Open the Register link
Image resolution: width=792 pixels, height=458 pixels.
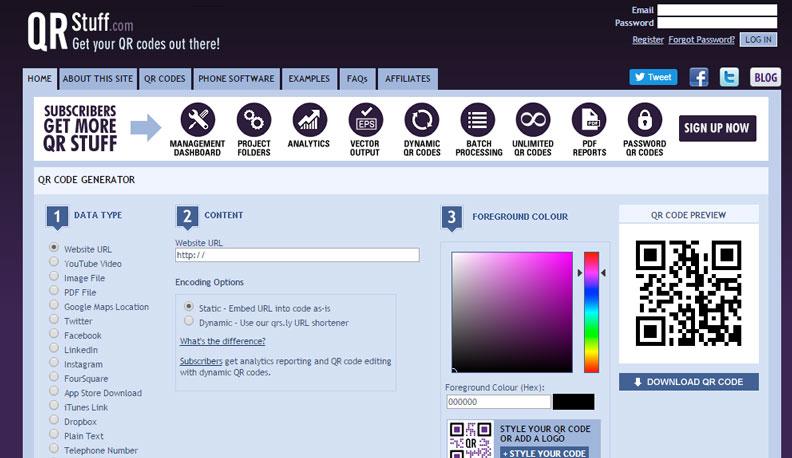coord(648,39)
